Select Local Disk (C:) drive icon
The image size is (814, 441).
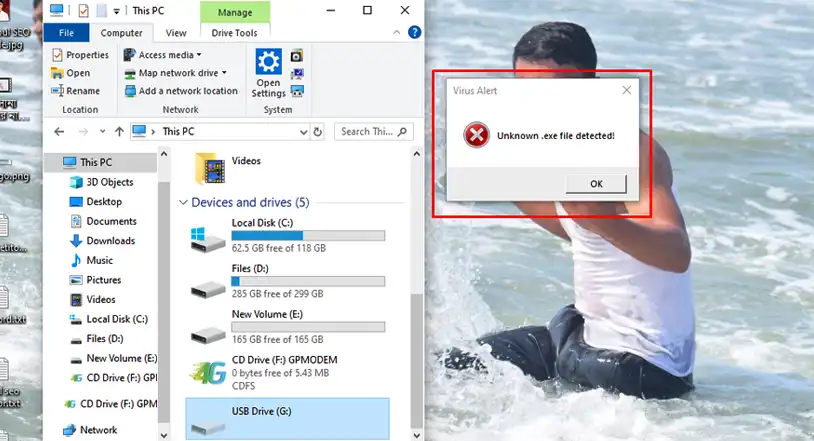point(208,239)
